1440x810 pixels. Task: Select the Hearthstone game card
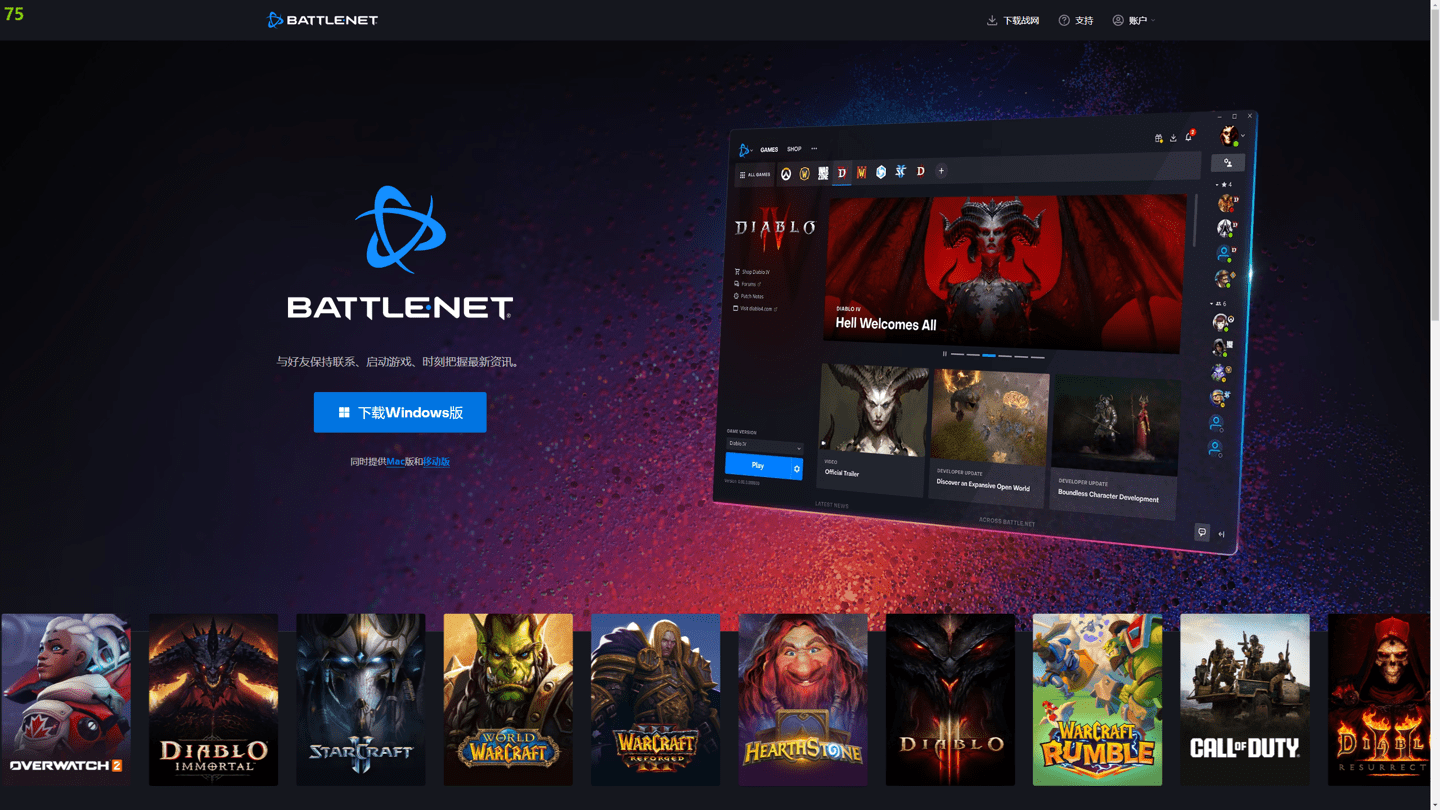coord(803,699)
